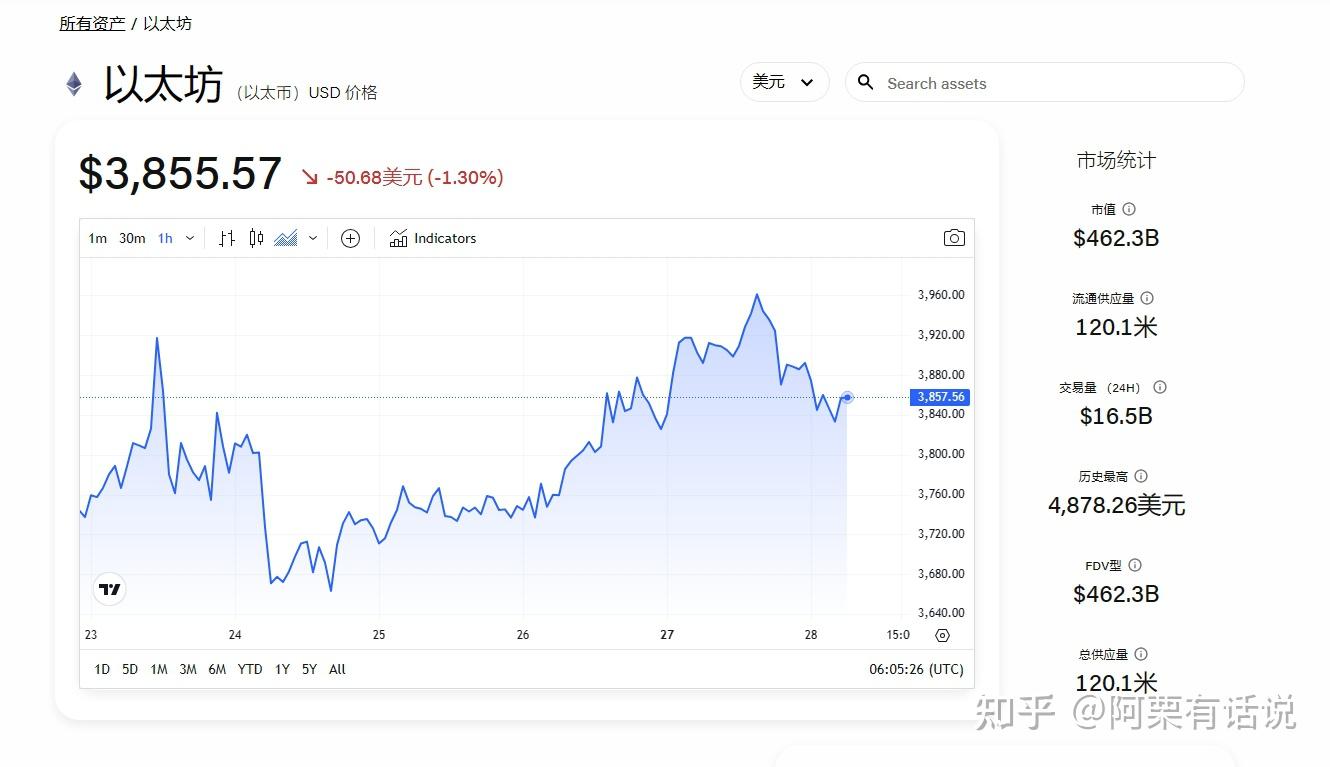Screen dimensions: 1330x767
Task: Expand the interval dropdown chevron
Action: [x=190, y=238]
